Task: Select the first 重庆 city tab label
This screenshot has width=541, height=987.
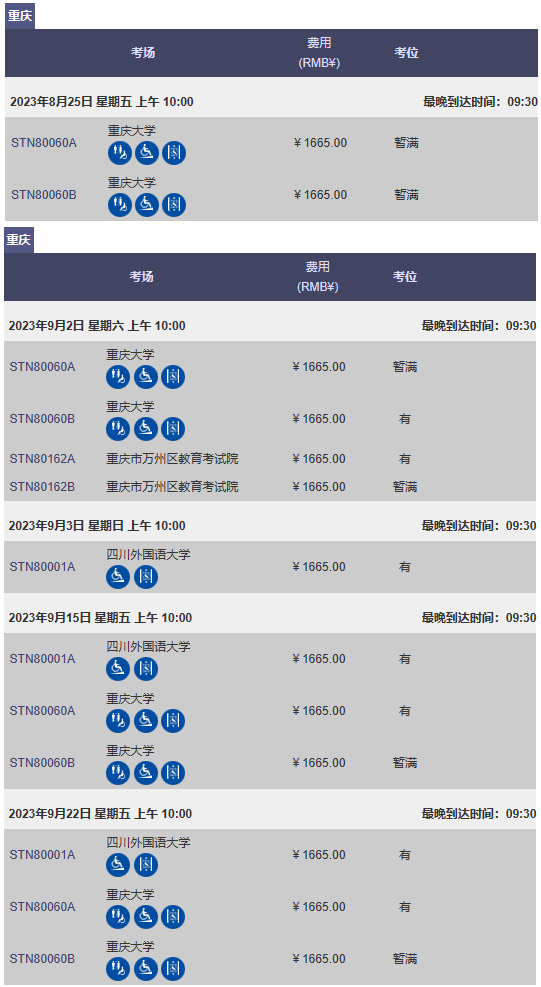Action: pyautogui.click(x=20, y=16)
